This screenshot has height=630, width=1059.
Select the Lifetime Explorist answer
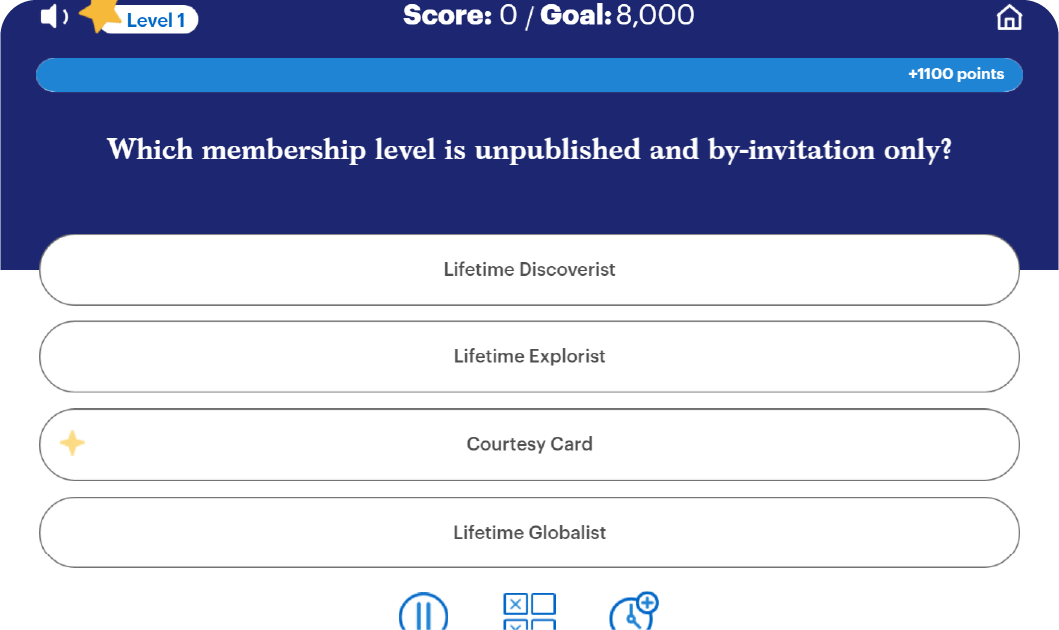tap(529, 356)
